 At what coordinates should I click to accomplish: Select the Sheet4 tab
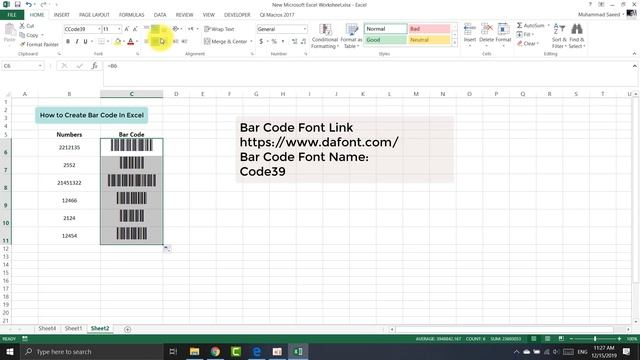[x=47, y=328]
